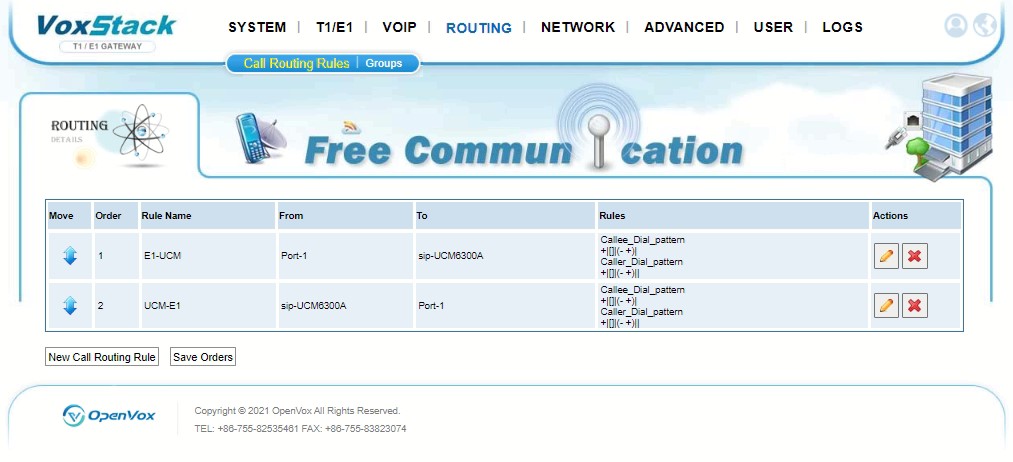Edit the UCM-E1 rule with pencil icon

(x=886, y=306)
